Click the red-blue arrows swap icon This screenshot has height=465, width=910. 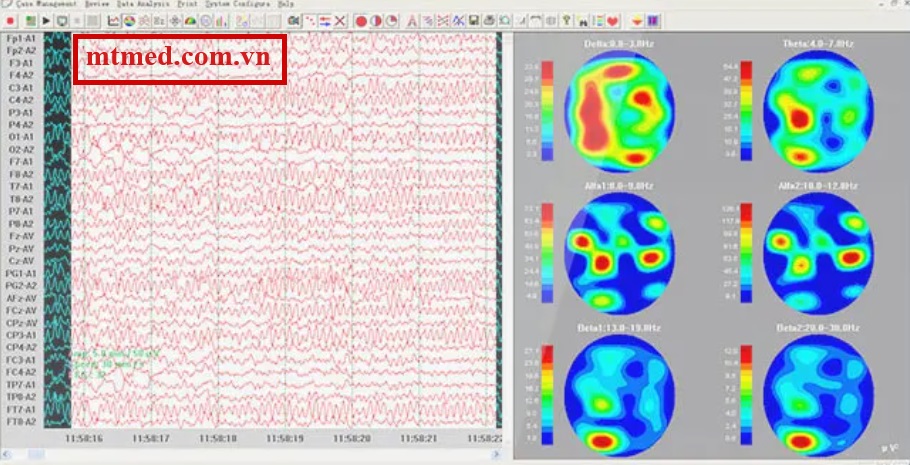pyautogui.click(x=325, y=21)
